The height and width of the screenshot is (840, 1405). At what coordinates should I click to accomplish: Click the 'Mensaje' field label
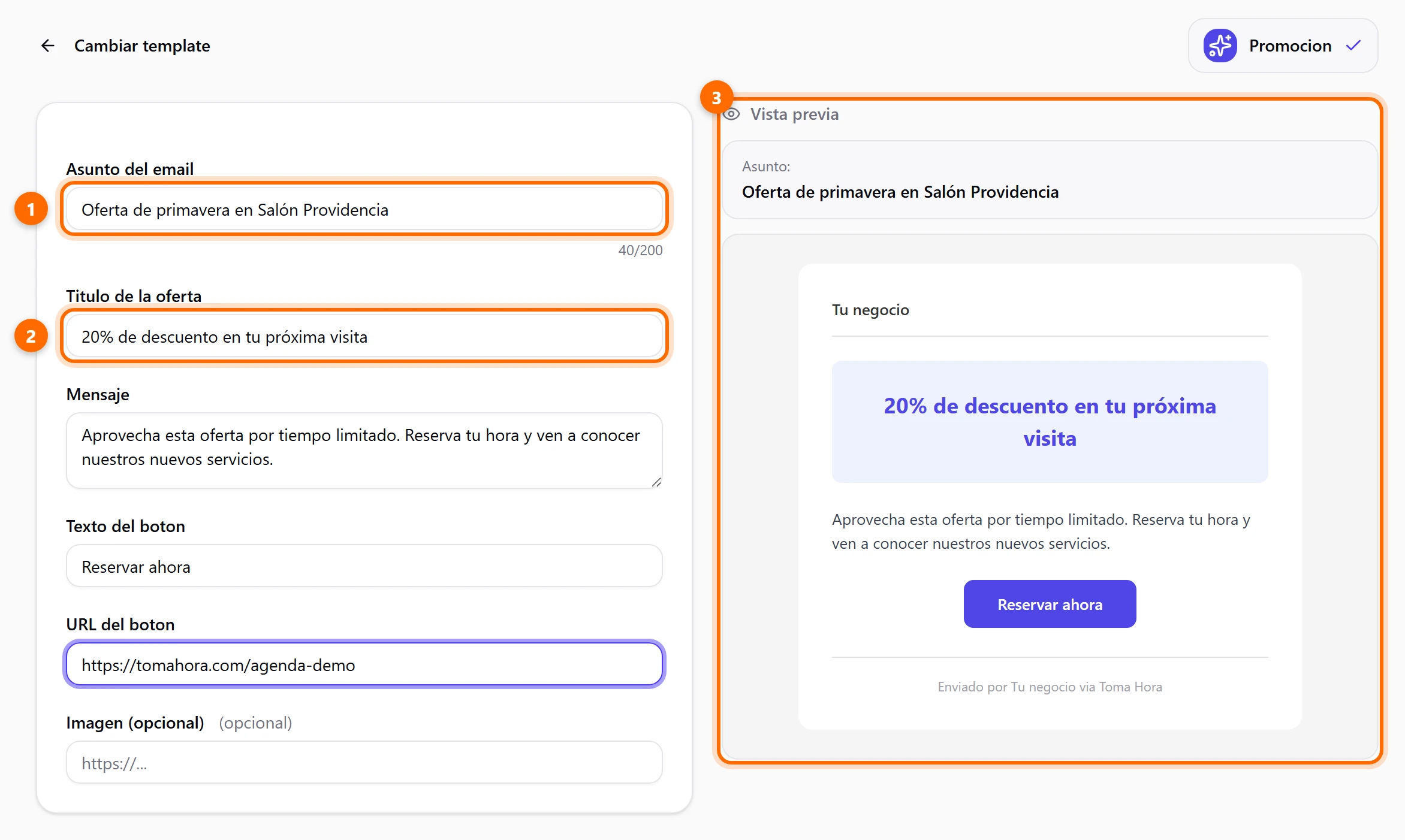98,394
